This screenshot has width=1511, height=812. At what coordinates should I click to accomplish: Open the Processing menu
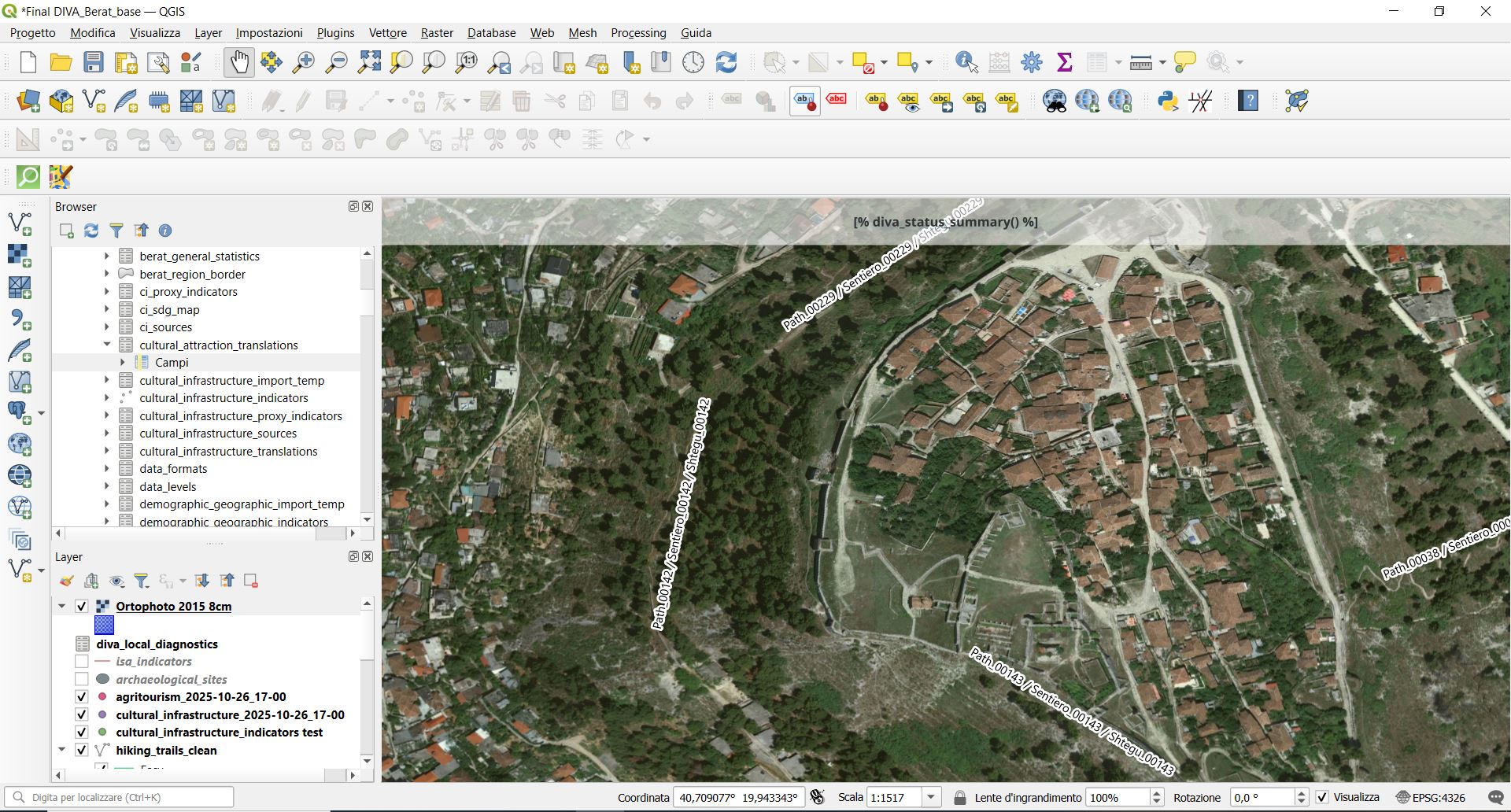click(638, 32)
